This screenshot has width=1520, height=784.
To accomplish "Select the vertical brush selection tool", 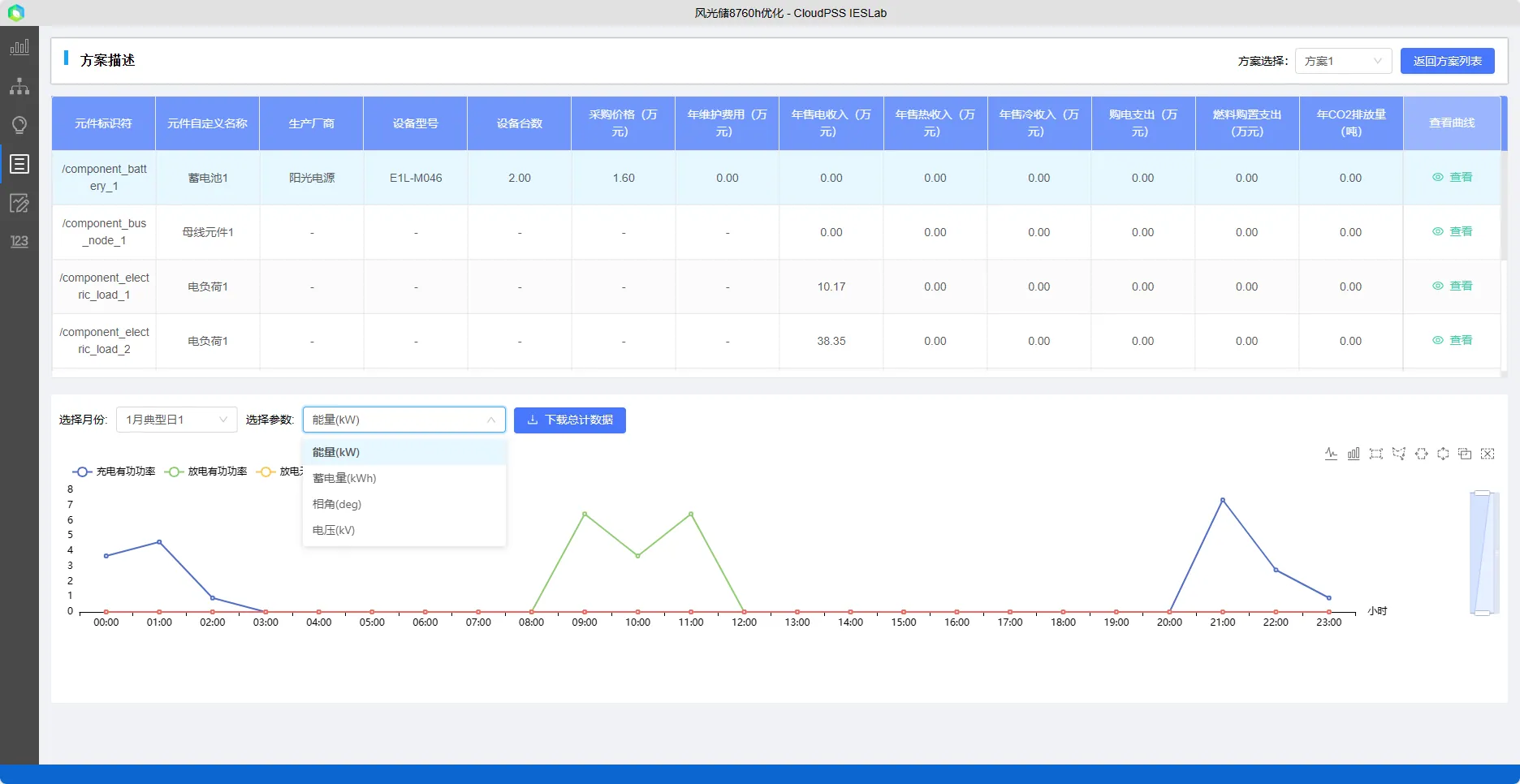I will [x=1443, y=454].
